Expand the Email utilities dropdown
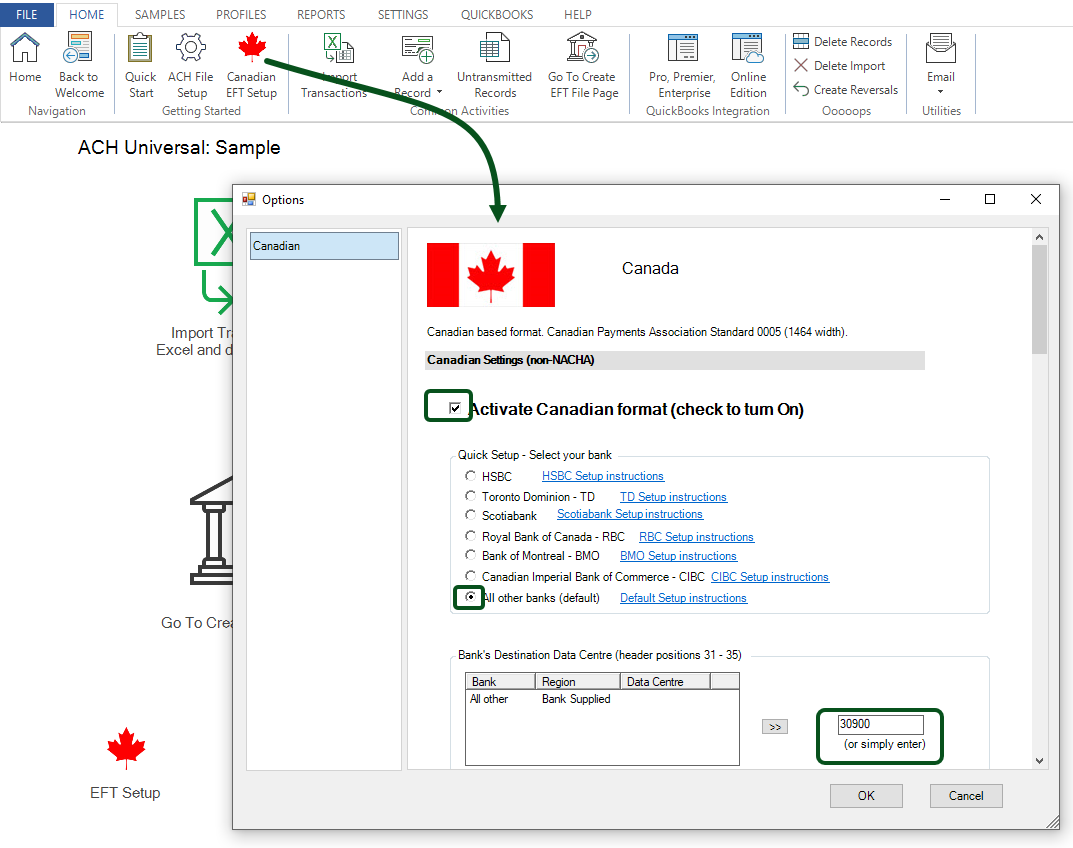 (940, 90)
